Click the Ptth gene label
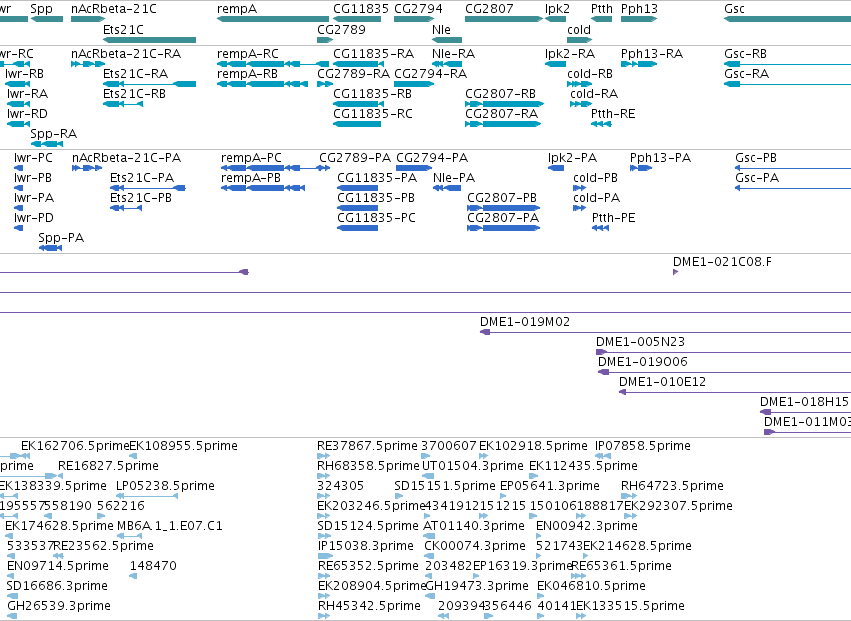 click(601, 9)
